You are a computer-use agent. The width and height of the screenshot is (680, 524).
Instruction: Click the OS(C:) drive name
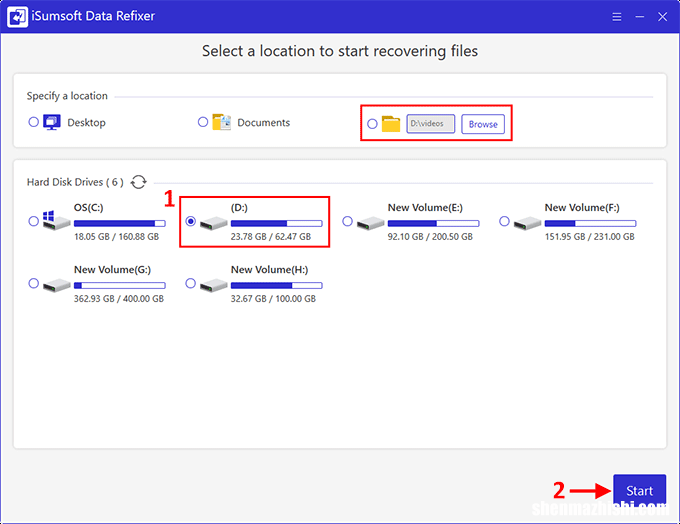pyautogui.click(x=89, y=208)
